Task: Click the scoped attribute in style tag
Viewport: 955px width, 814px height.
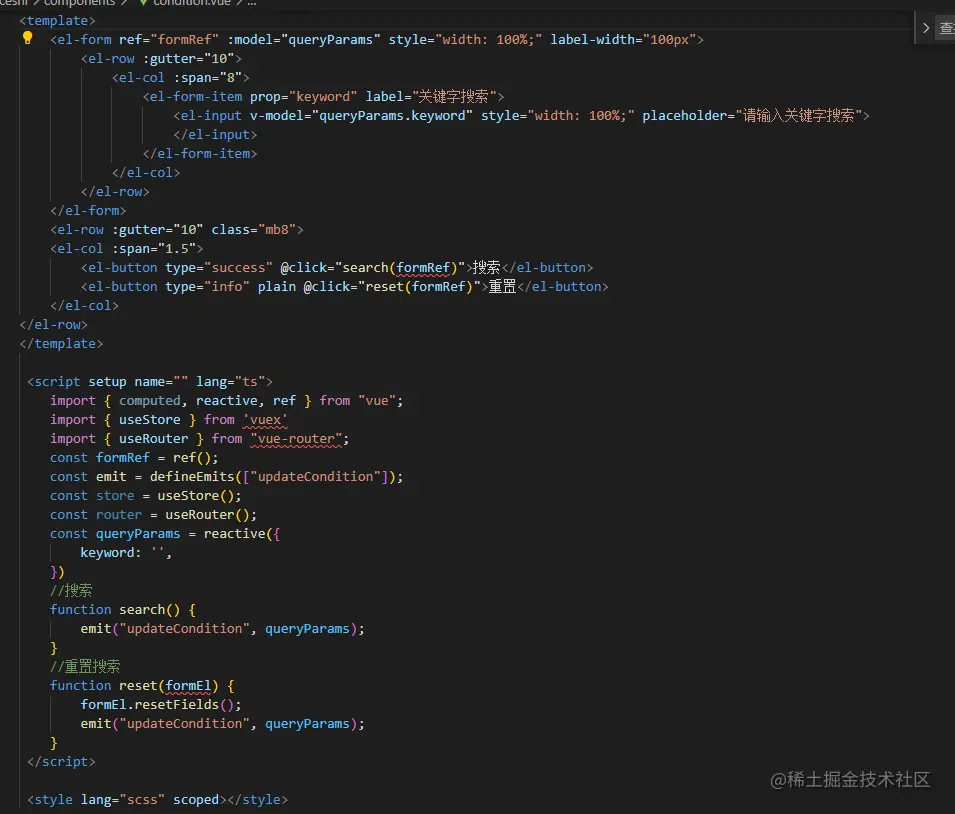Action: [196, 799]
